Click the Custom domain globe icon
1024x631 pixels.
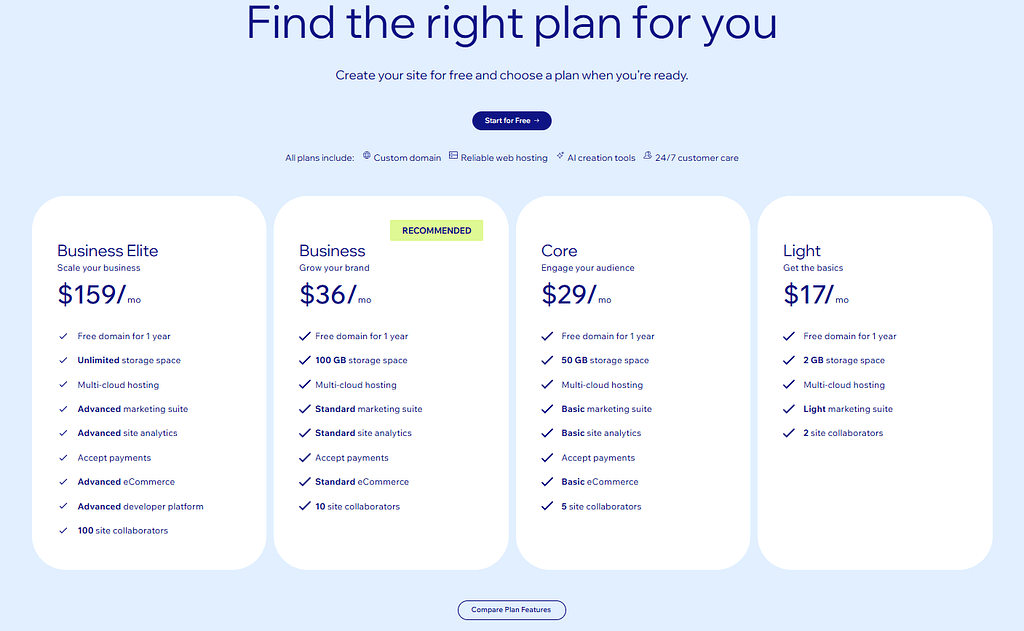[x=366, y=157]
